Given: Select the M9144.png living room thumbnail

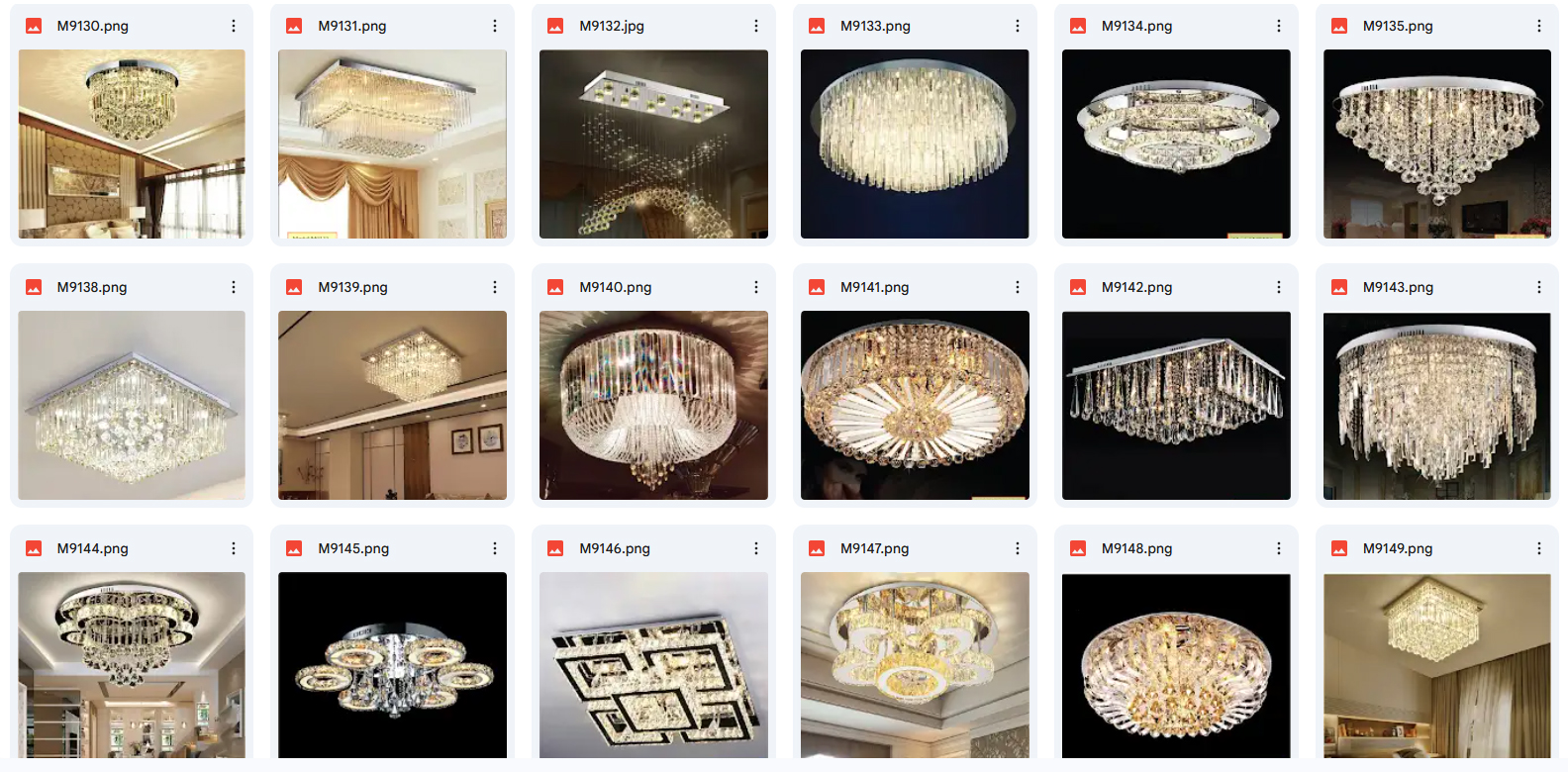Looking at the screenshot, I should point(132,665).
